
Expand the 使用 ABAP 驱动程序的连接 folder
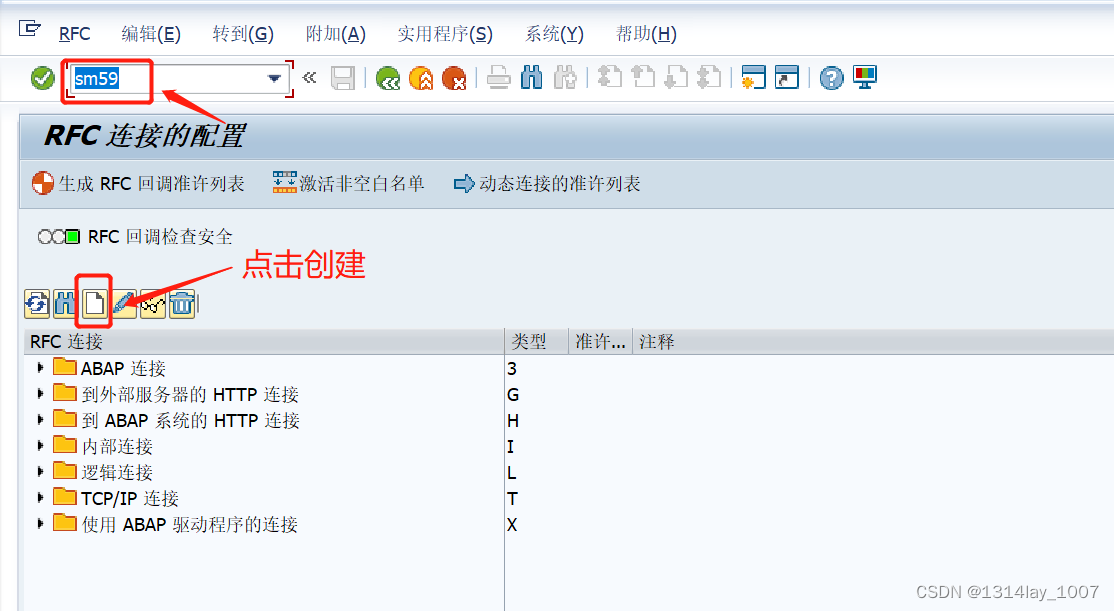[40, 524]
